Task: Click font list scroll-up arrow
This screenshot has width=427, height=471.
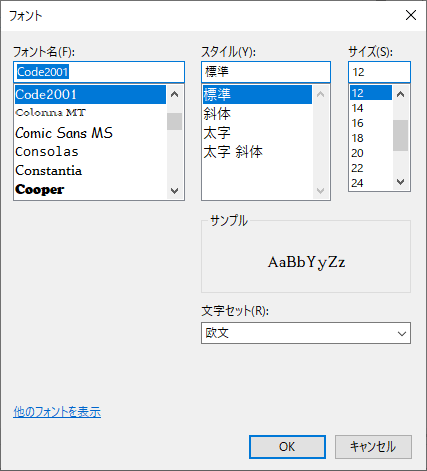Action: click(174, 94)
